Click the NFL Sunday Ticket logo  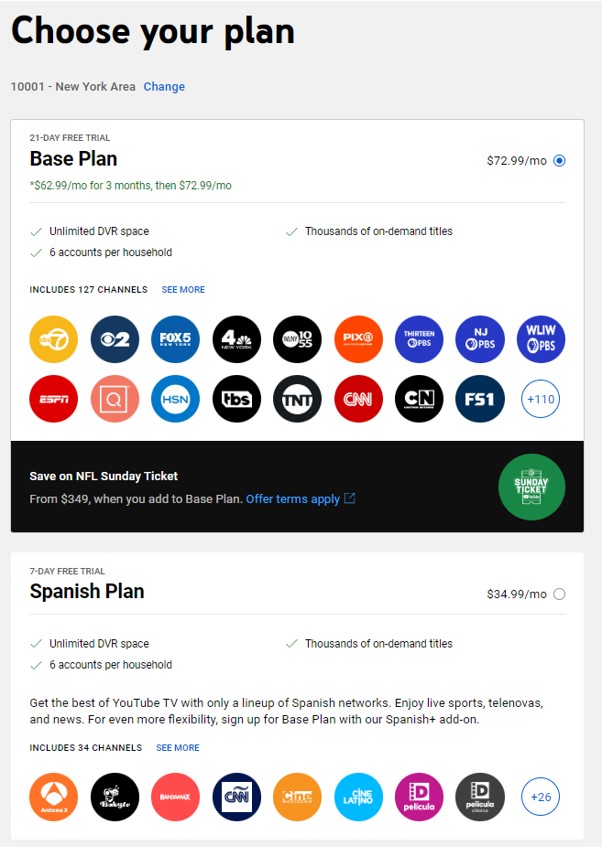click(x=531, y=487)
